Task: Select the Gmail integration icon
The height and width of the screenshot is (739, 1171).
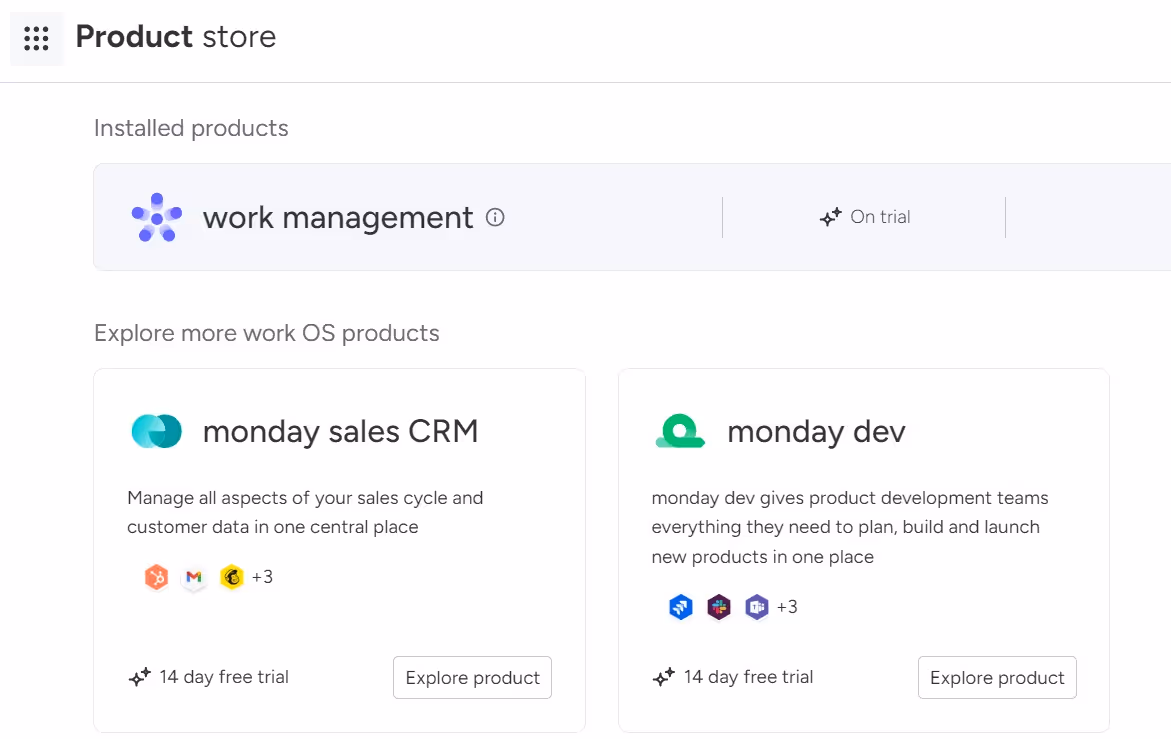Action: [x=194, y=577]
